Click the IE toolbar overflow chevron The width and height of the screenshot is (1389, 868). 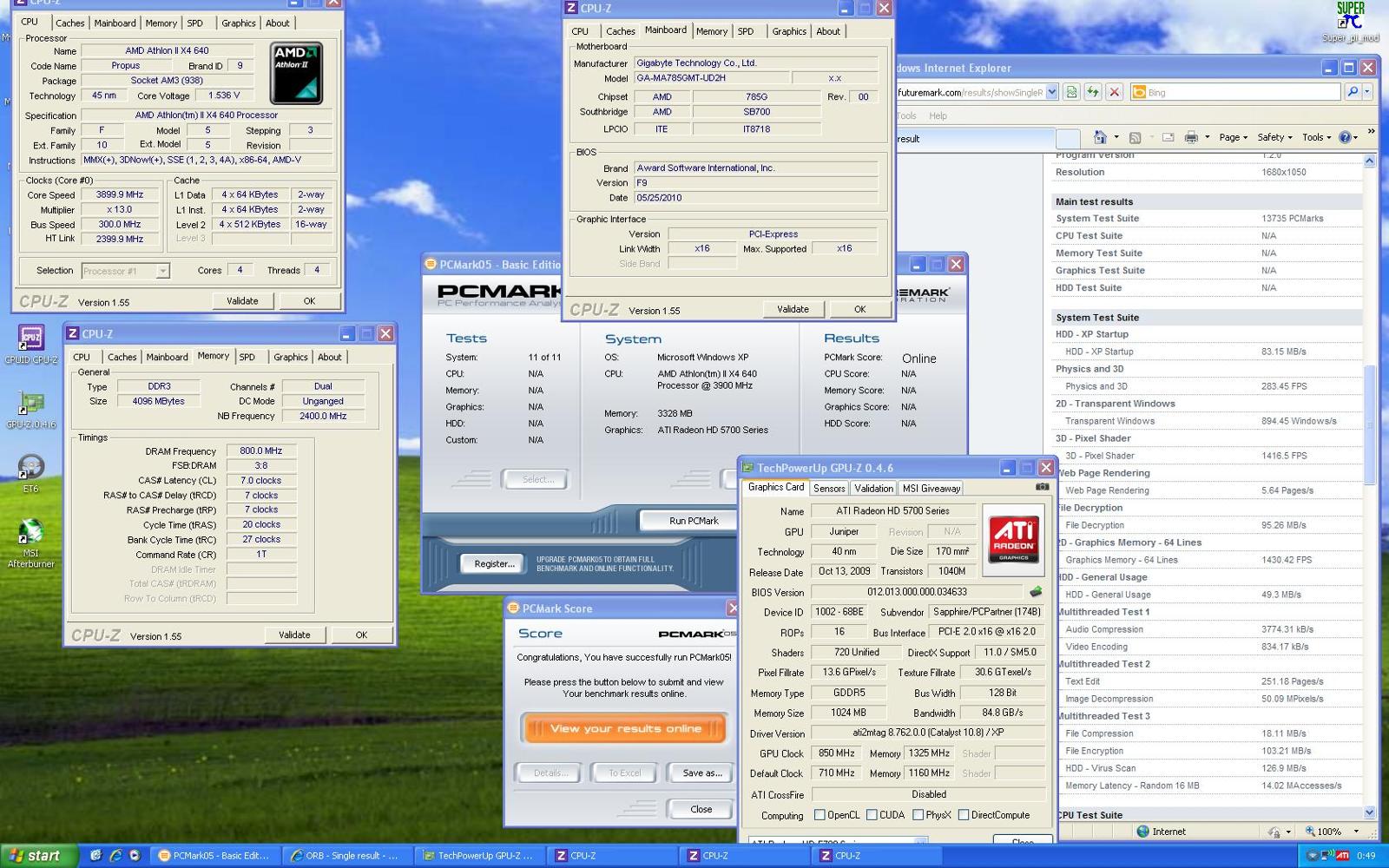[1371, 132]
